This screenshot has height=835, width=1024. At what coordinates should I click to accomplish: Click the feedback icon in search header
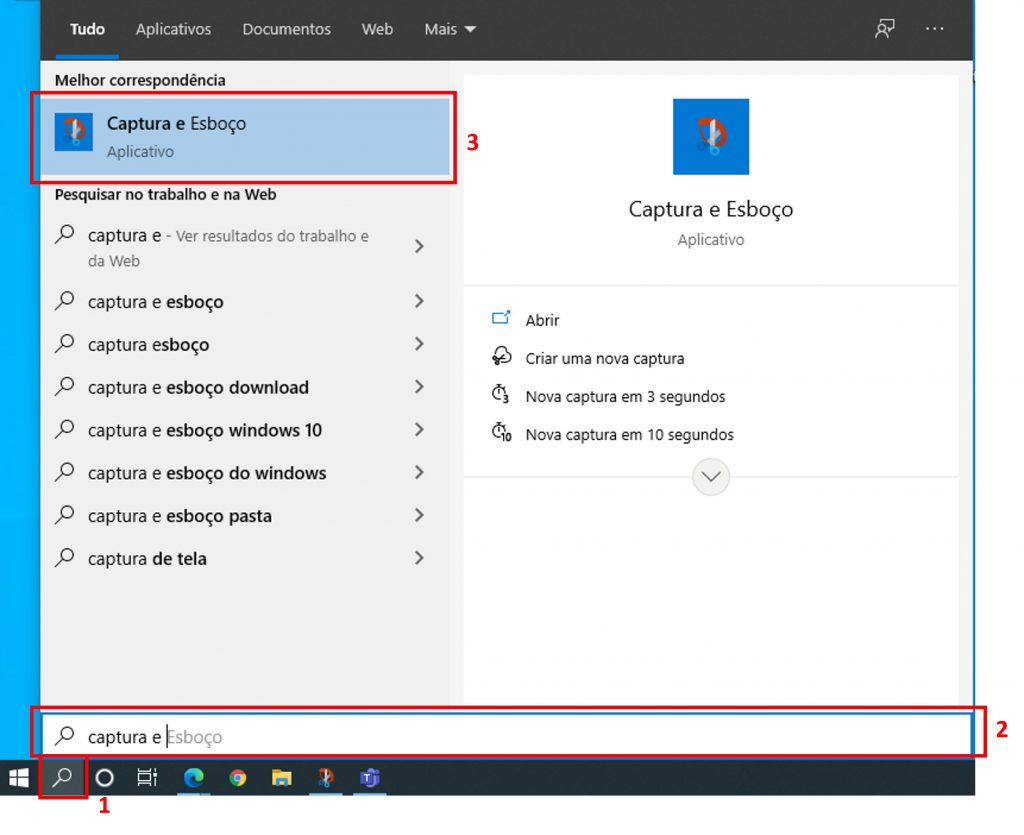[x=884, y=29]
